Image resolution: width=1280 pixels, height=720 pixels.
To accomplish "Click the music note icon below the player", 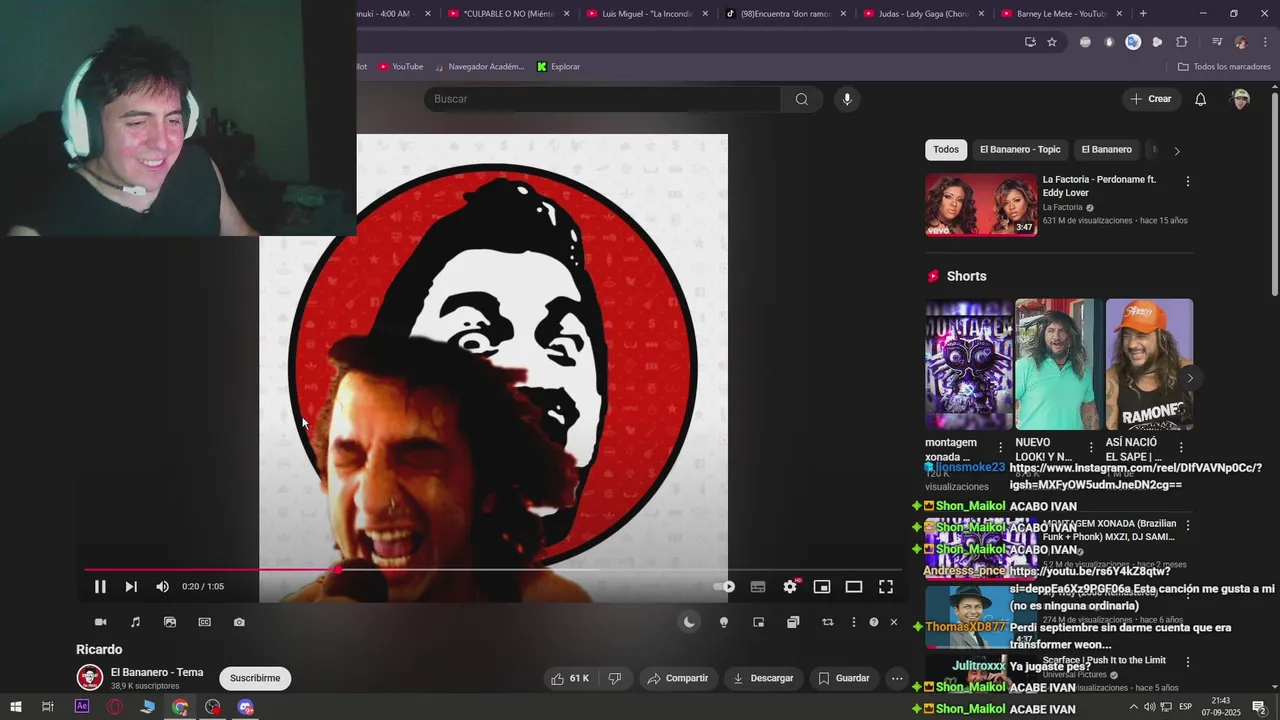I will (x=136, y=622).
